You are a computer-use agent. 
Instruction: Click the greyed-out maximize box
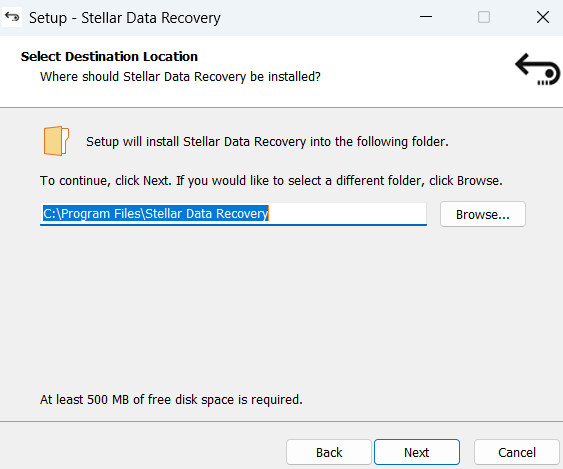tap(484, 17)
